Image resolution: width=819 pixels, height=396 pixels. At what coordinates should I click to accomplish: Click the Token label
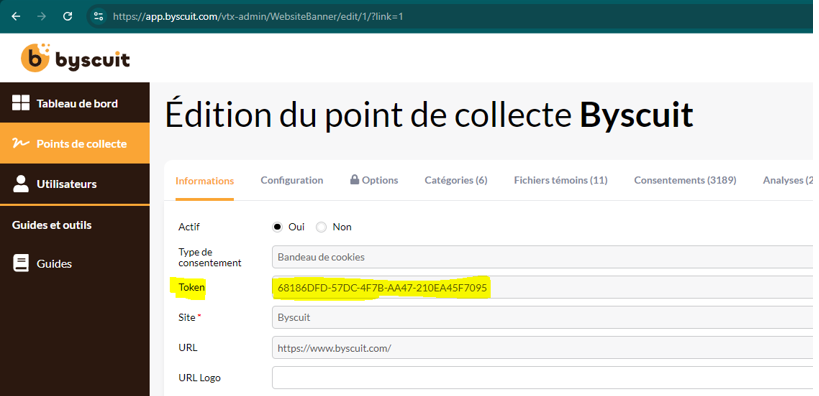(192, 287)
